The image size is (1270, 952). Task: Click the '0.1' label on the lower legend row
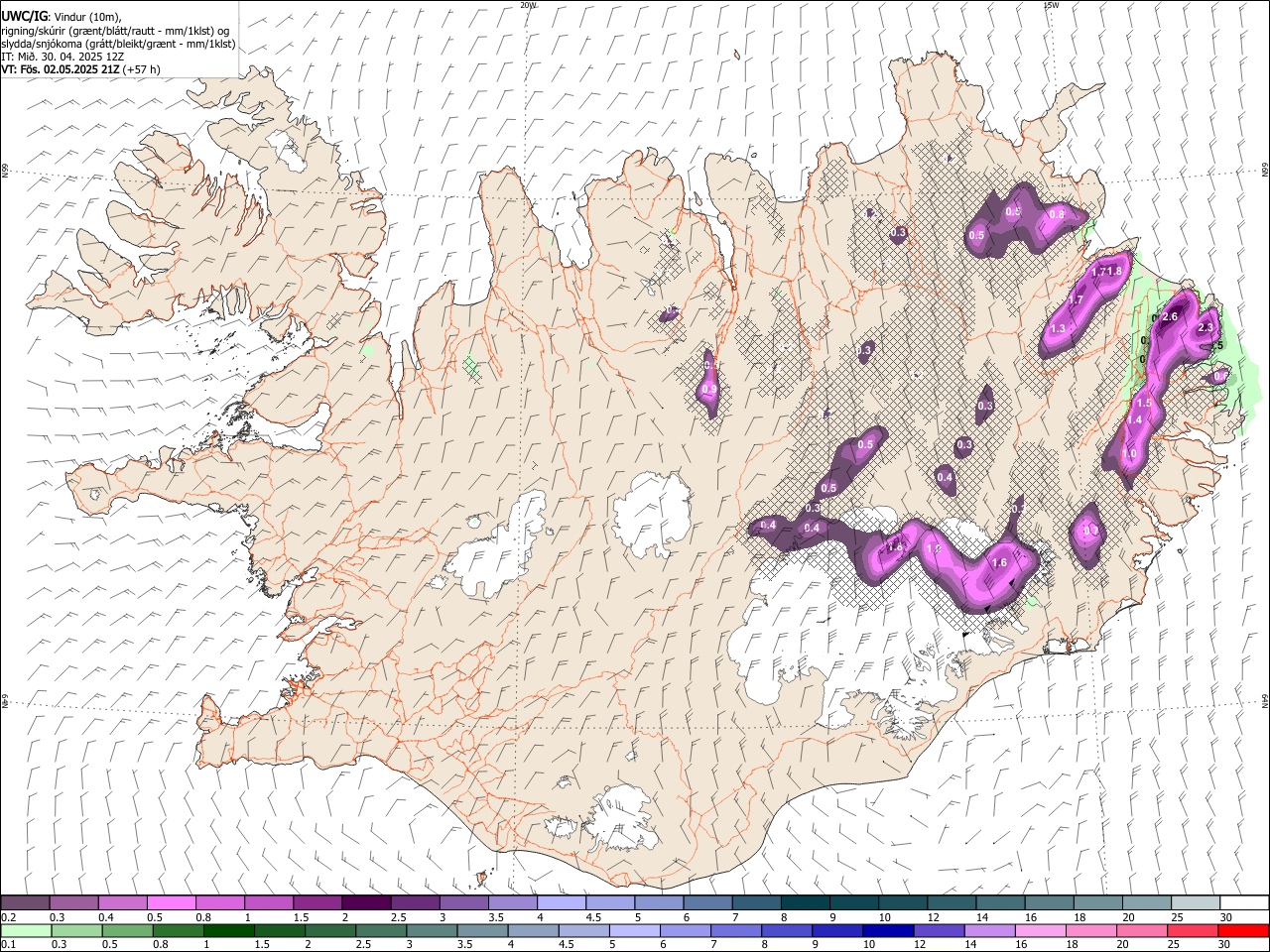point(8,945)
